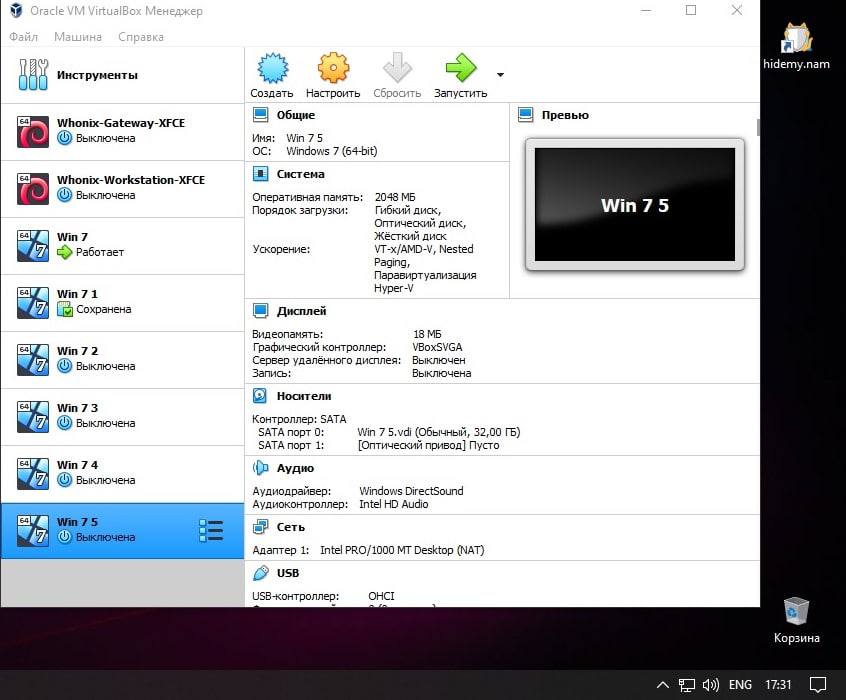Image resolution: width=846 pixels, height=700 pixels.
Task: Click the 2048 МБ memory value
Action: [395, 197]
